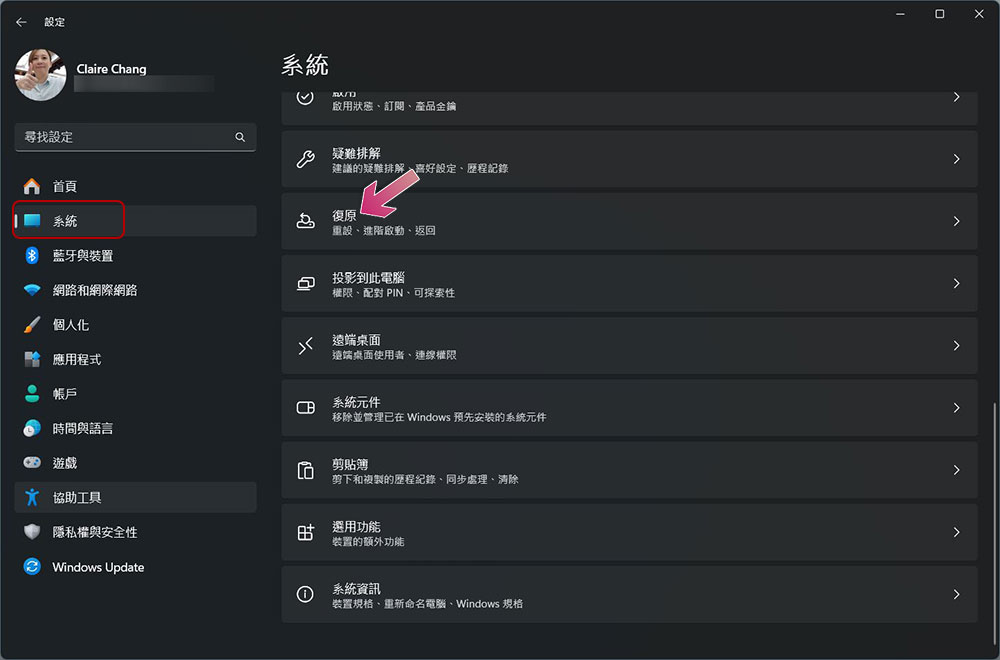The image size is (1000, 660).
Task: Expand the 遠端桌面 row chevron
Action: click(956, 346)
